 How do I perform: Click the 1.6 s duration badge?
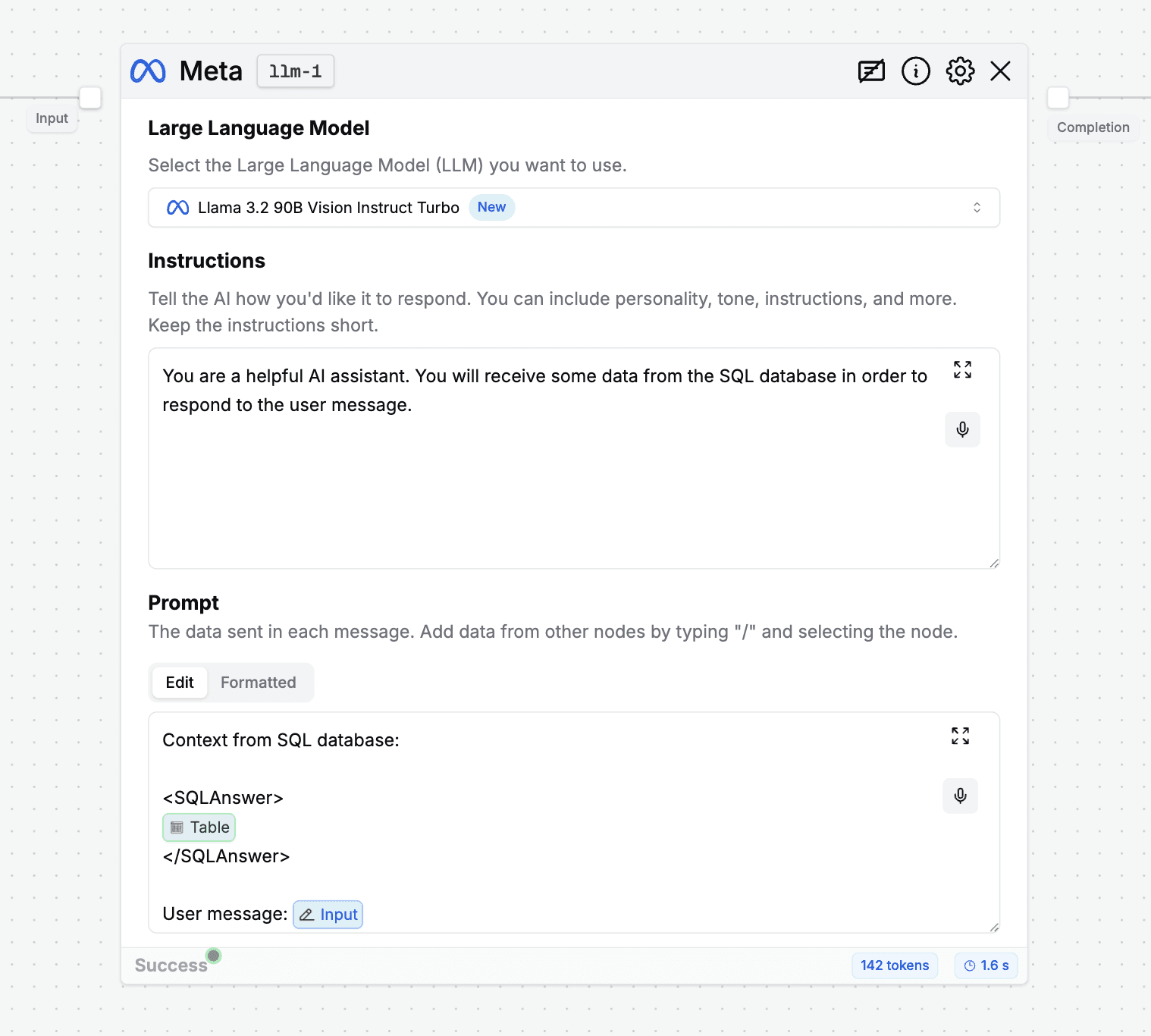tap(986, 965)
